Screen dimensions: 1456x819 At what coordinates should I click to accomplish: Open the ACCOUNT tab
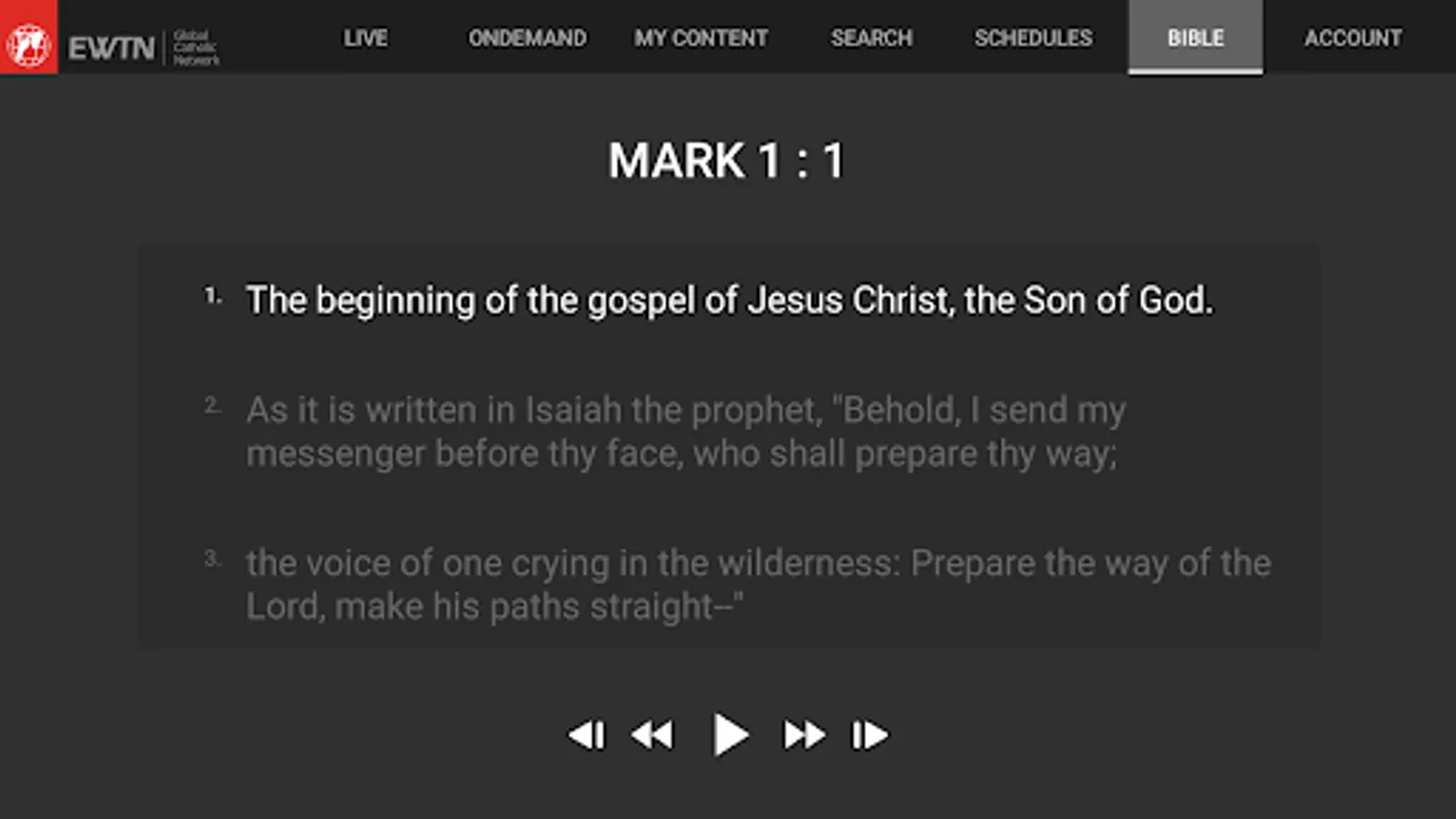coord(1352,38)
